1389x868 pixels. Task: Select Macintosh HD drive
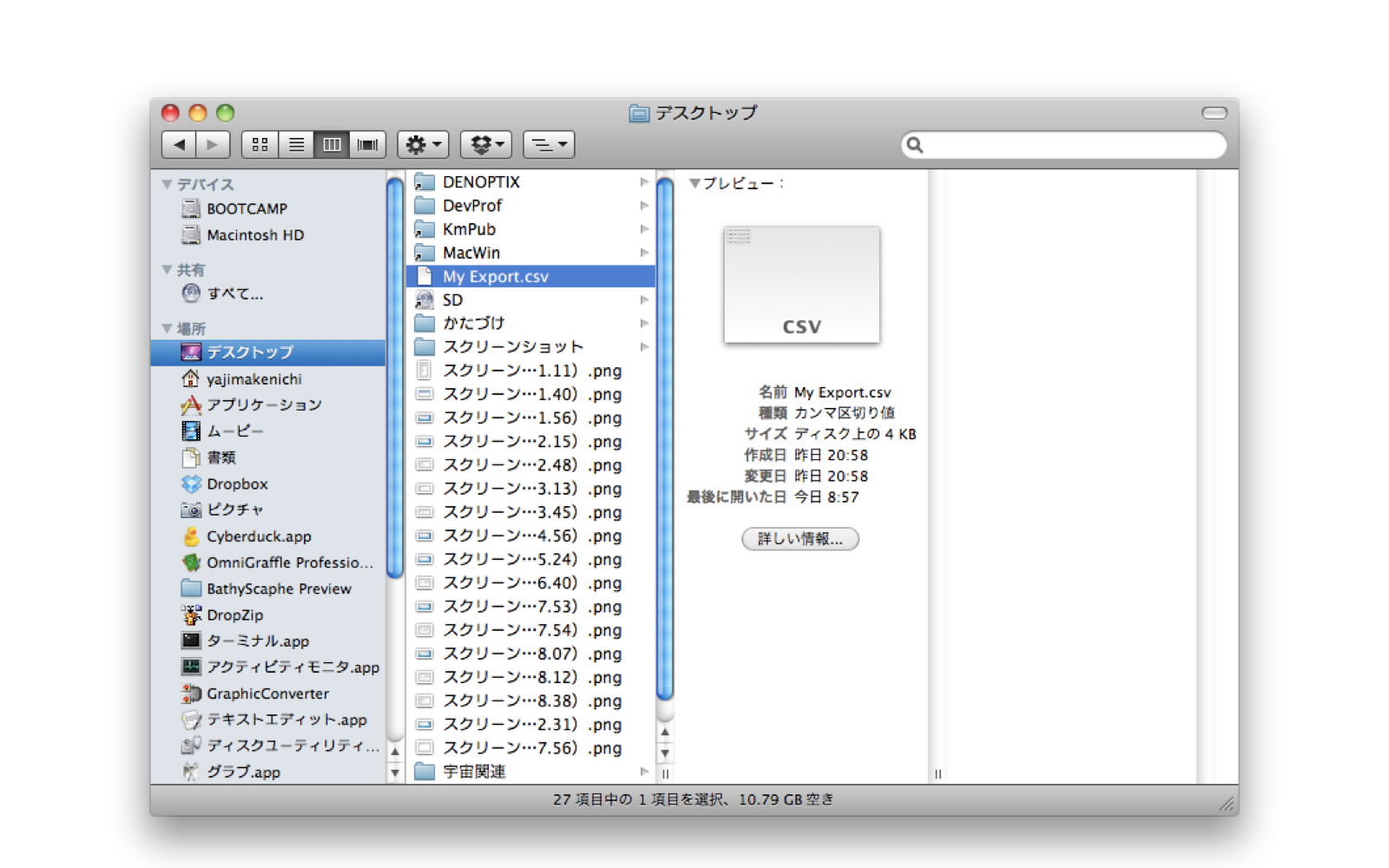tap(254, 235)
